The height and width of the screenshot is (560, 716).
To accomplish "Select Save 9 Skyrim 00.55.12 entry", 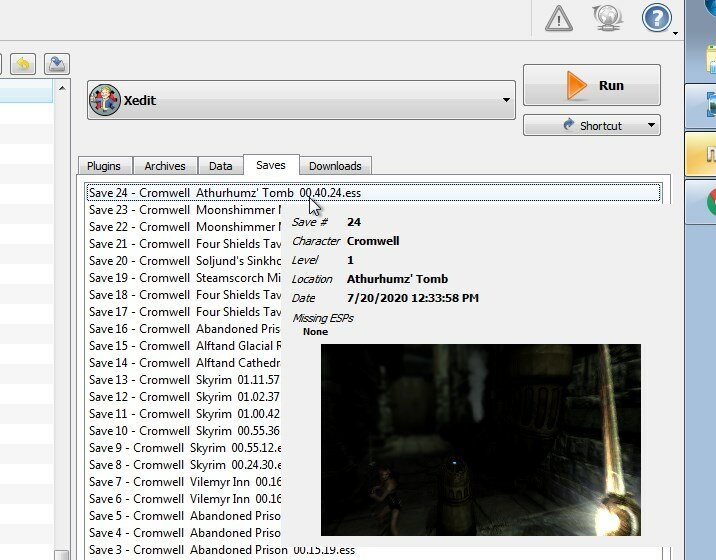I will pos(184,447).
